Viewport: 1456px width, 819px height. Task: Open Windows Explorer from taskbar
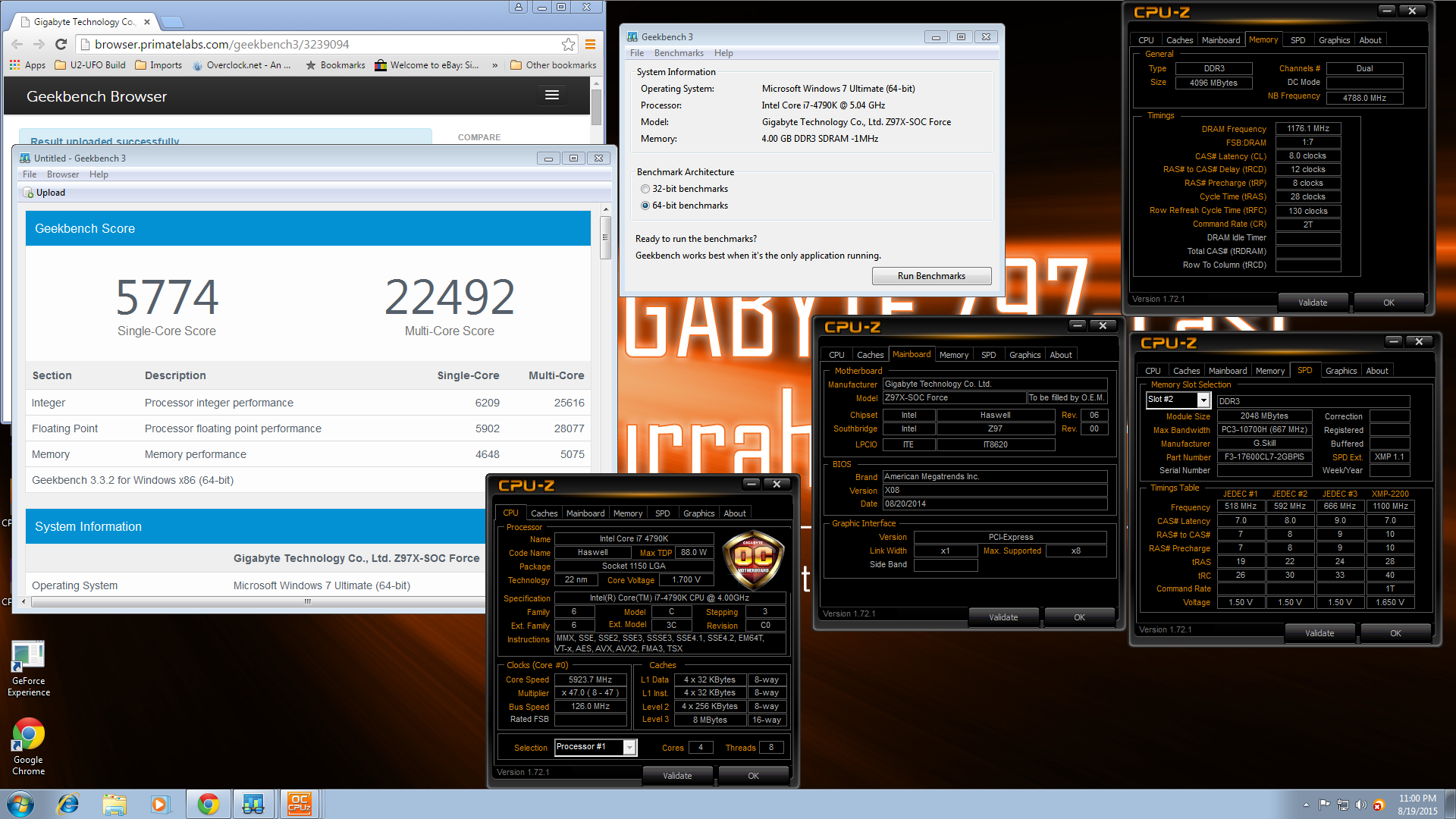click(115, 804)
